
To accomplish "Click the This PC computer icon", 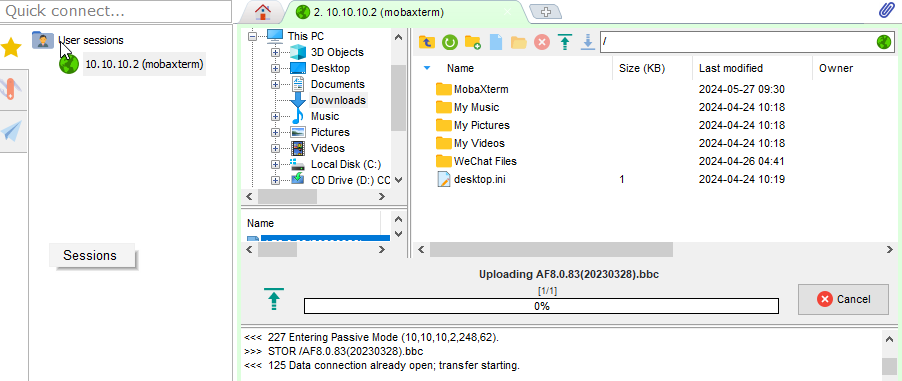I will pyautogui.click(x=276, y=36).
